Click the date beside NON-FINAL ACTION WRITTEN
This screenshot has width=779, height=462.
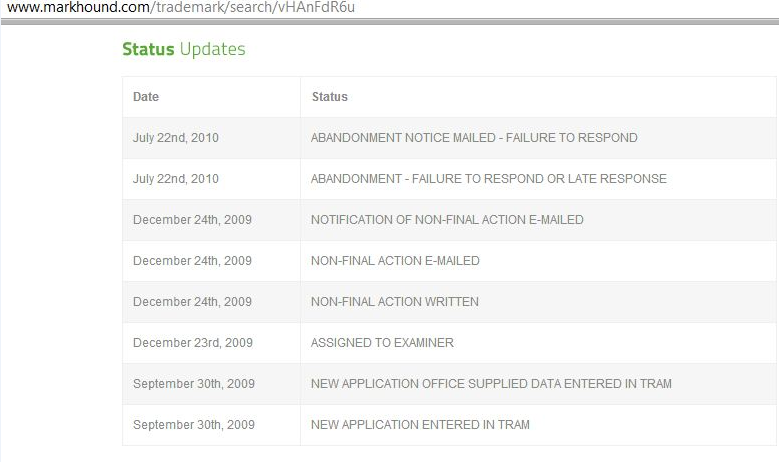click(x=192, y=302)
